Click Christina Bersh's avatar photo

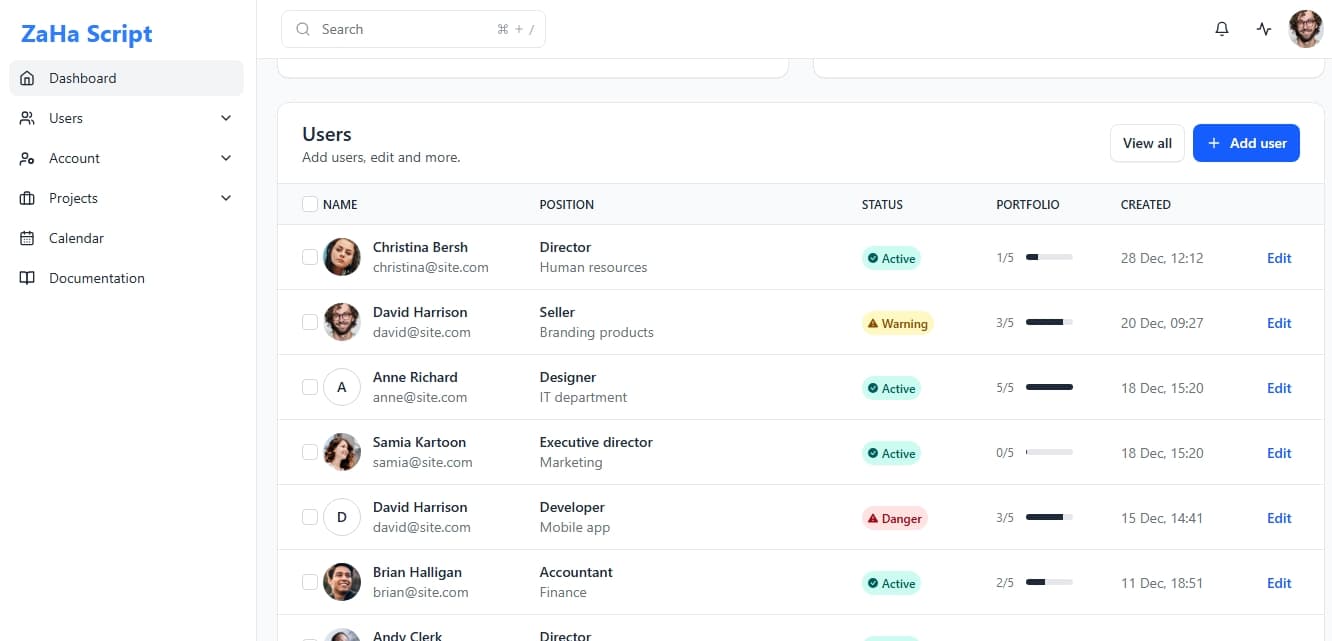[342, 257]
